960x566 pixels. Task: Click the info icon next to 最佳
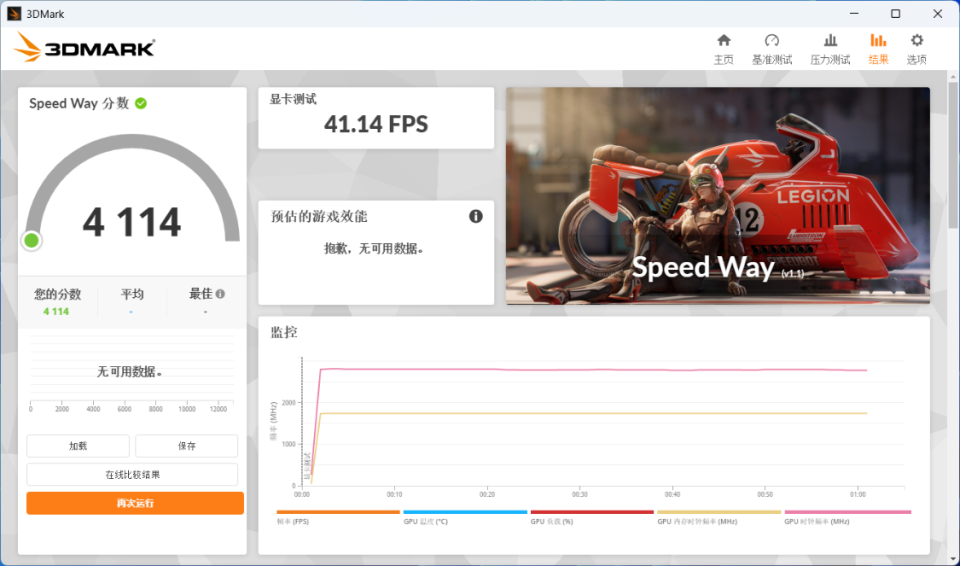(220, 294)
